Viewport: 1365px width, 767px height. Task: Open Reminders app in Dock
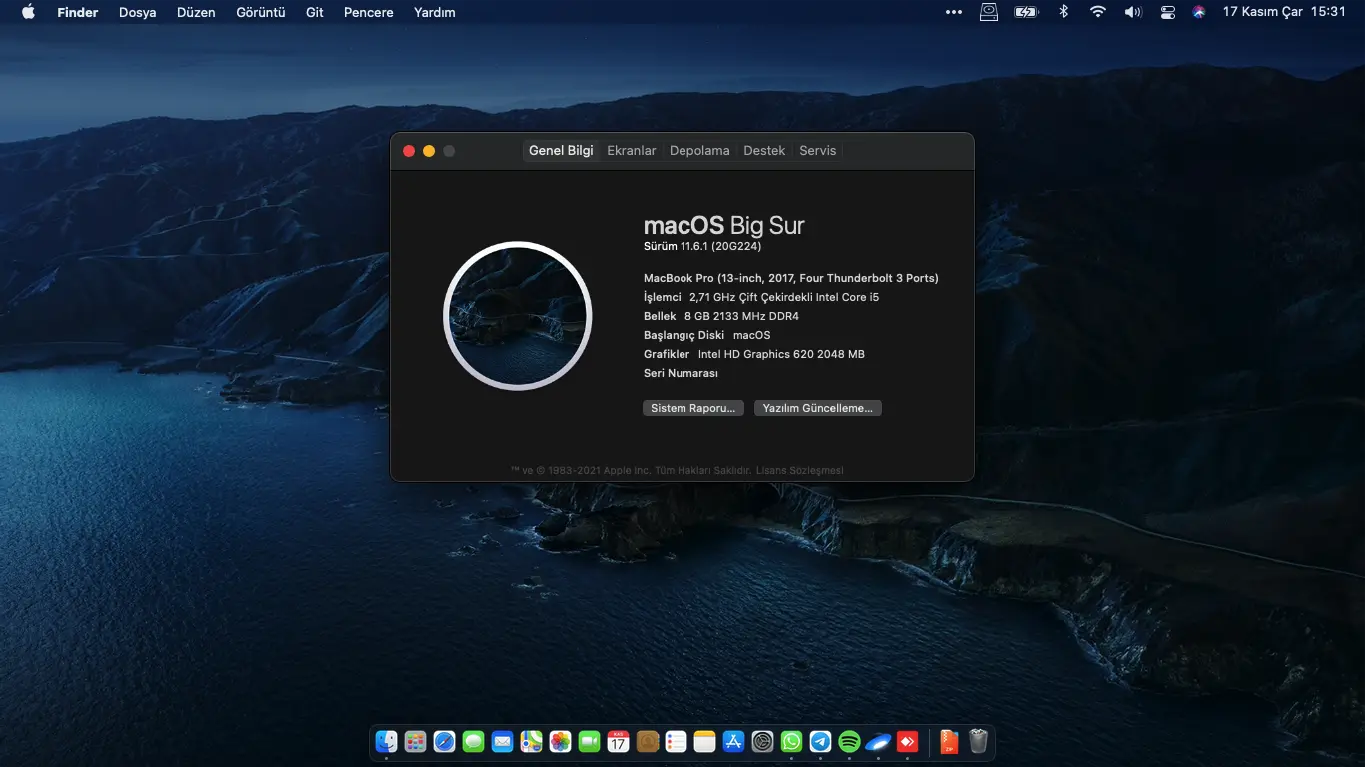tap(676, 742)
